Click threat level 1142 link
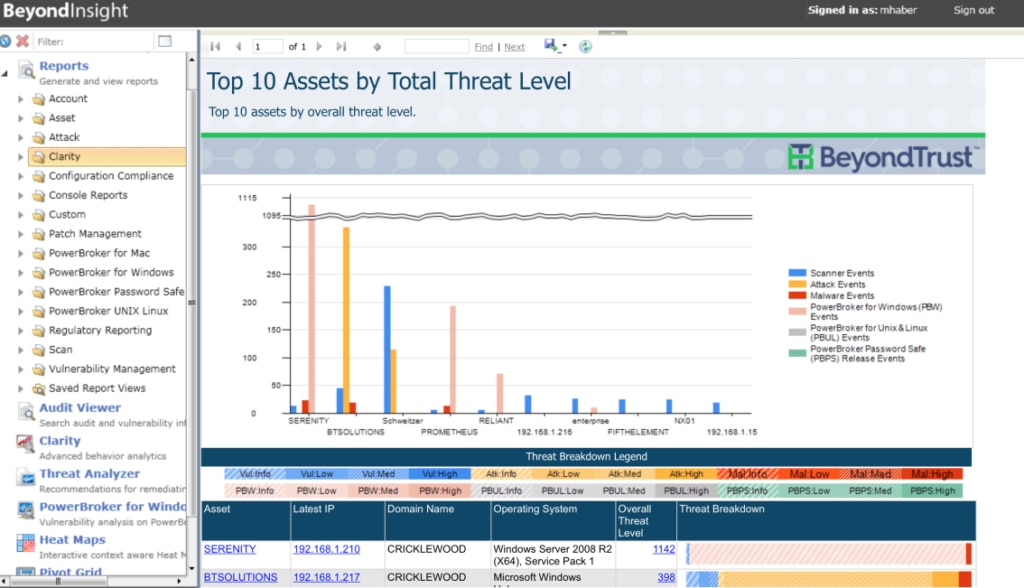This screenshot has width=1024, height=588. [664, 549]
